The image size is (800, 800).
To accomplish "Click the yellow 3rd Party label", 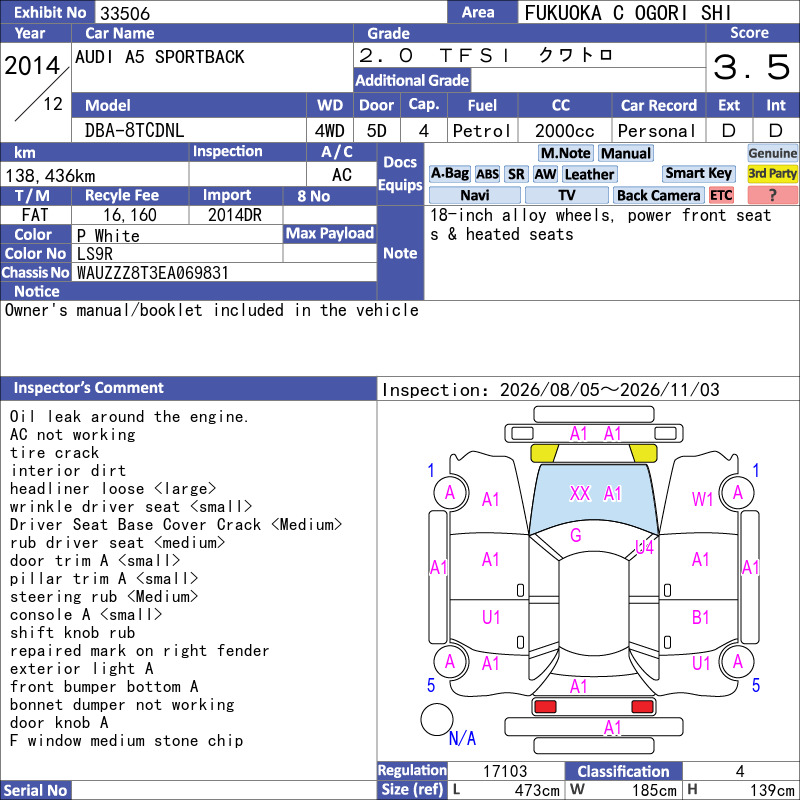I will click(x=772, y=173).
